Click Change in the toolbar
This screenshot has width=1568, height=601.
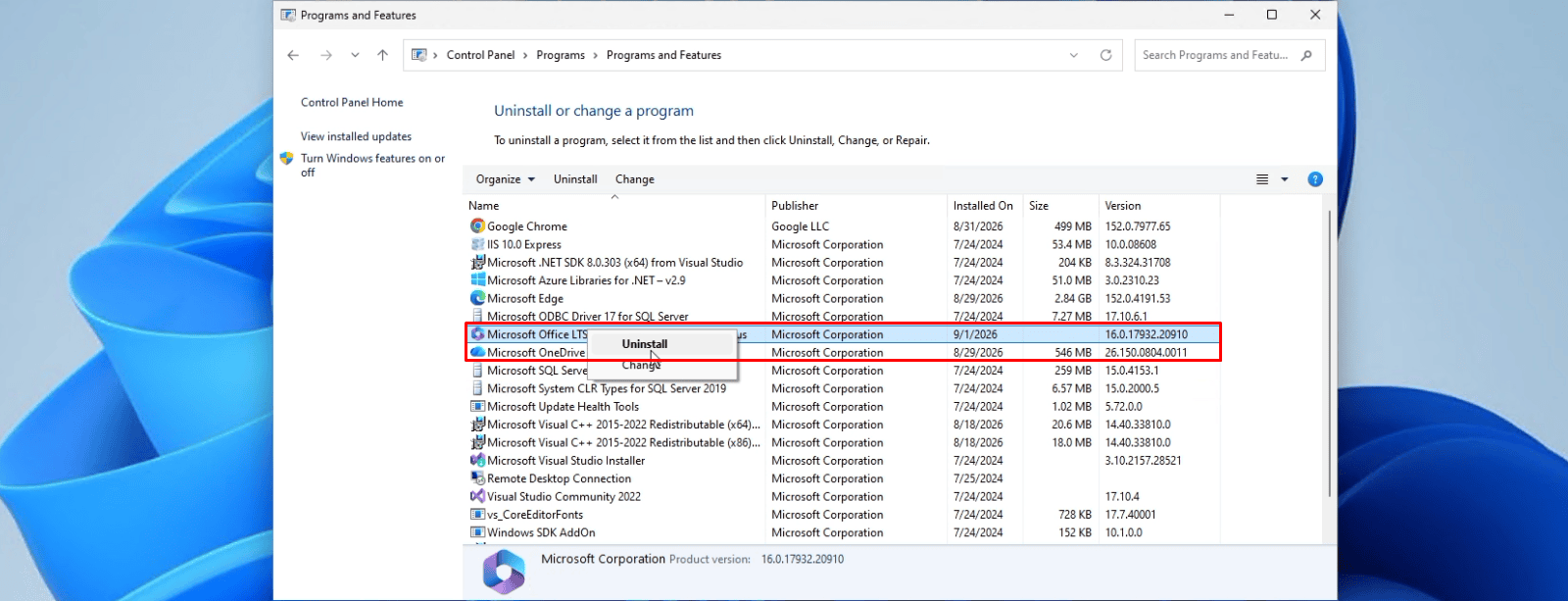coord(635,179)
